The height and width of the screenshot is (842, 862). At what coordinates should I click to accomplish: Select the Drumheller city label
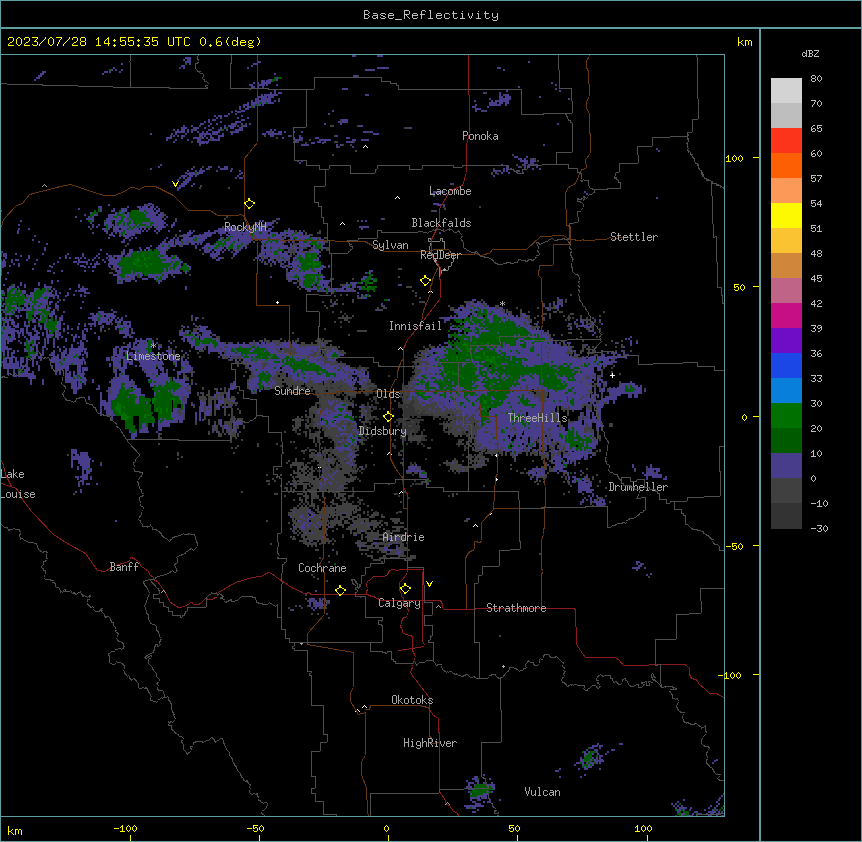638,487
